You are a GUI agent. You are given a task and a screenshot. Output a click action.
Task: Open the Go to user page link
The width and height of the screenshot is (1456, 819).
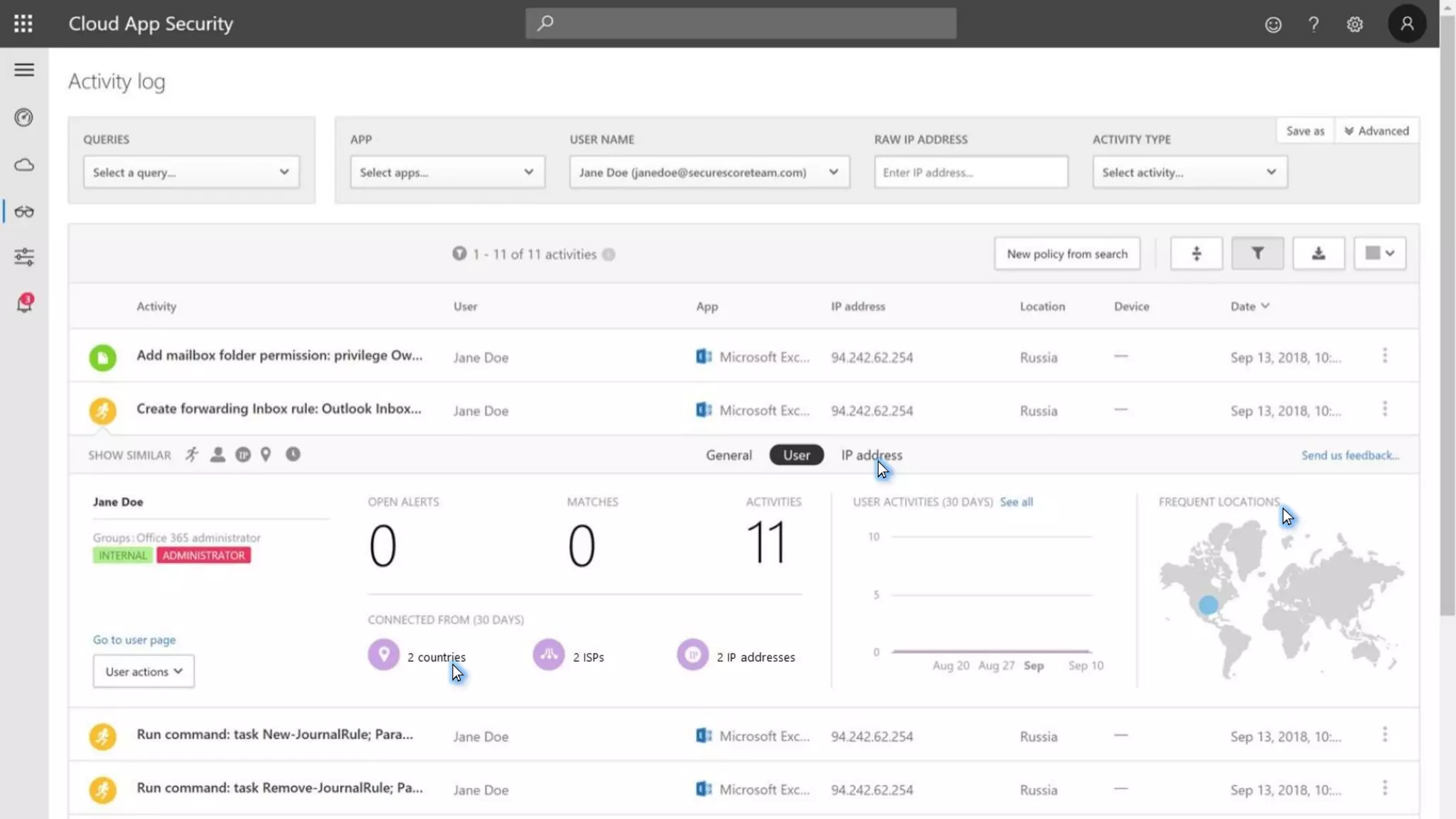(134, 640)
